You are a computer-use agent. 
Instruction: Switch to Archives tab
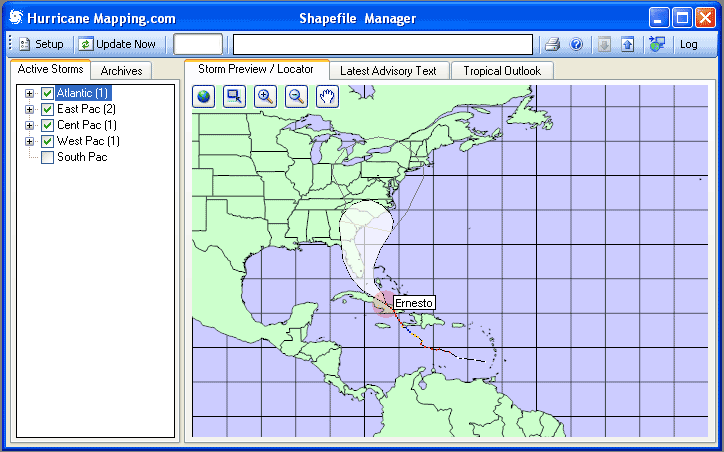[121, 71]
